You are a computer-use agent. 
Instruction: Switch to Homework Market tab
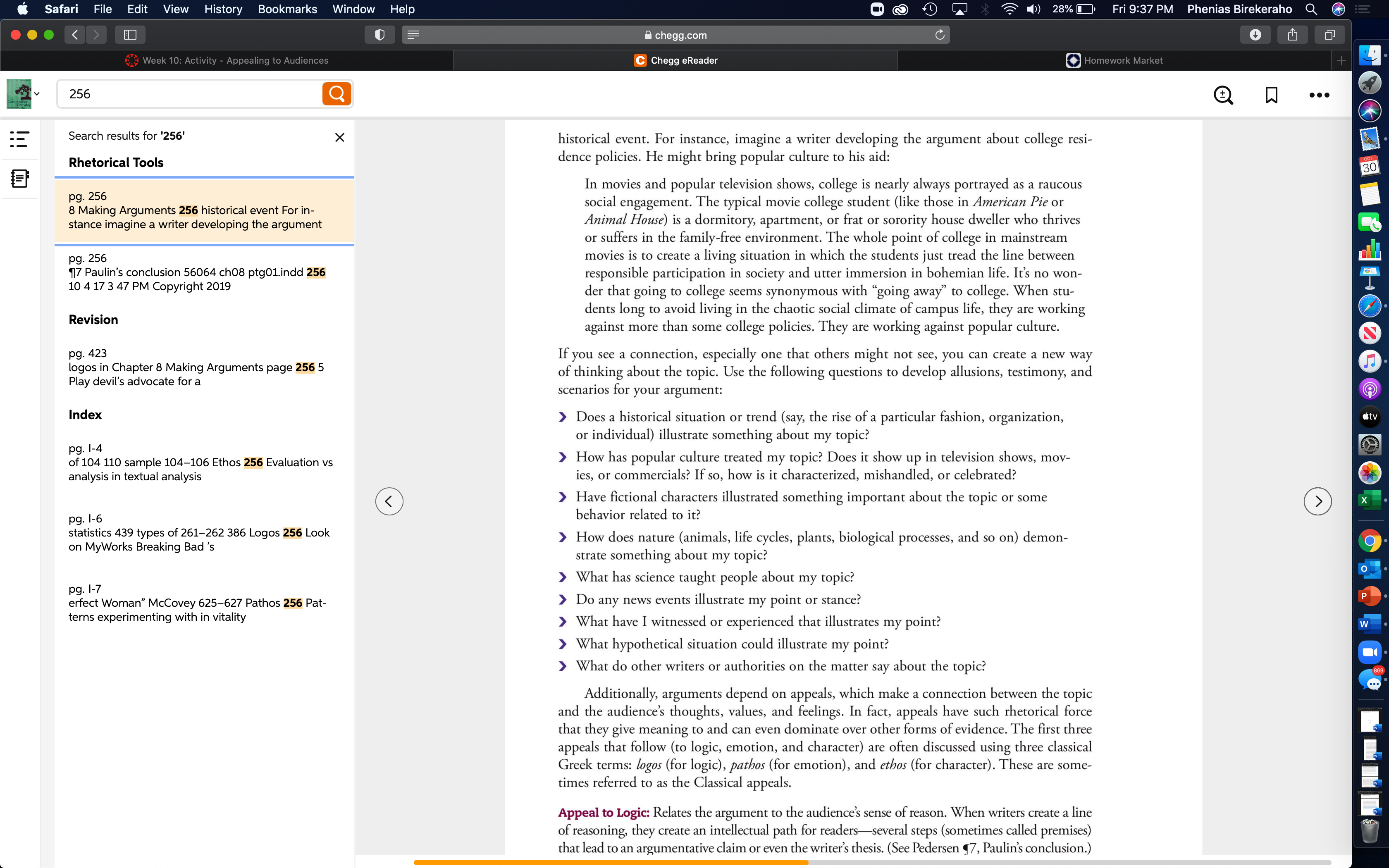(1114, 60)
